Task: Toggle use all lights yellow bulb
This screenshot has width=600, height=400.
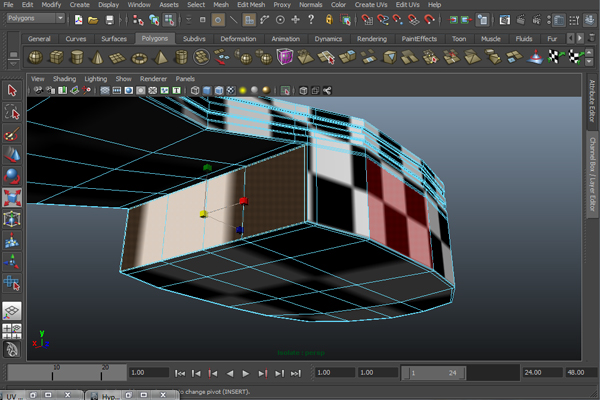Action: 243,90
